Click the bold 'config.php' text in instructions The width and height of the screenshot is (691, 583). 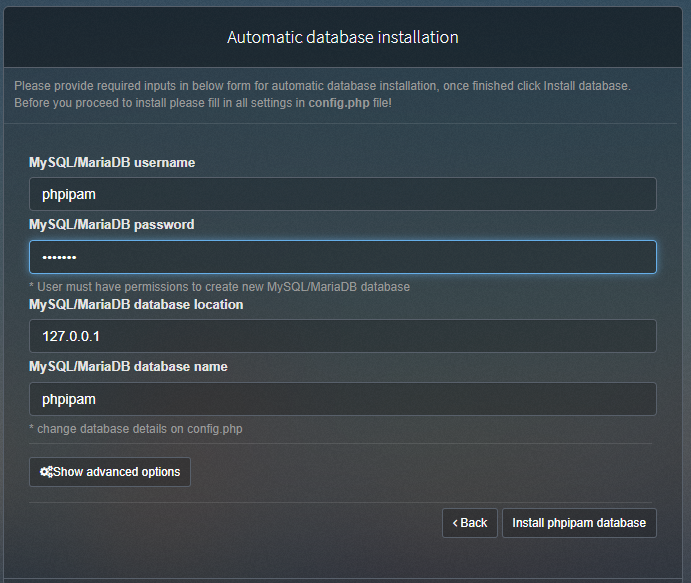(338, 103)
